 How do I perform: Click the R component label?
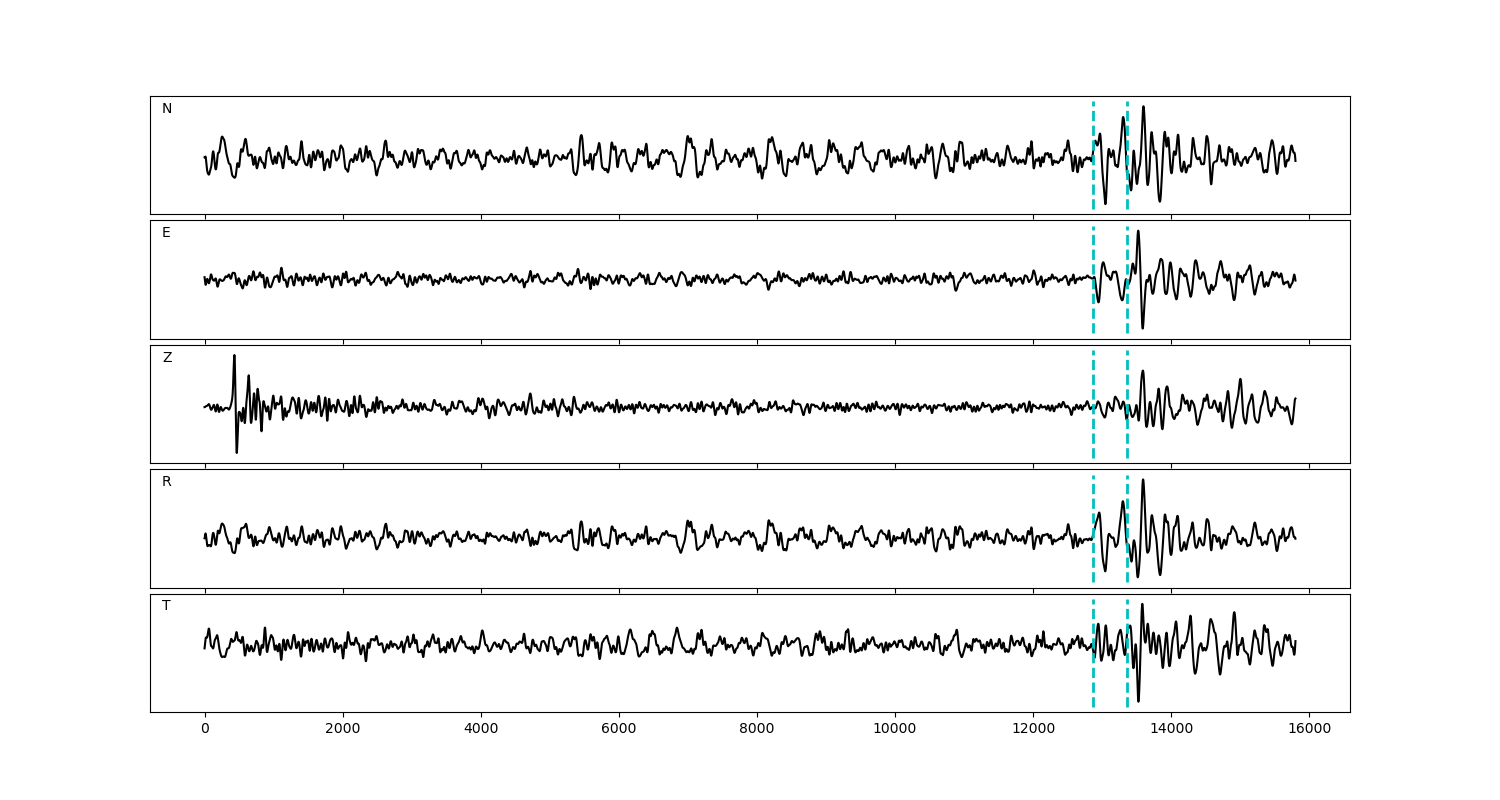point(167,482)
